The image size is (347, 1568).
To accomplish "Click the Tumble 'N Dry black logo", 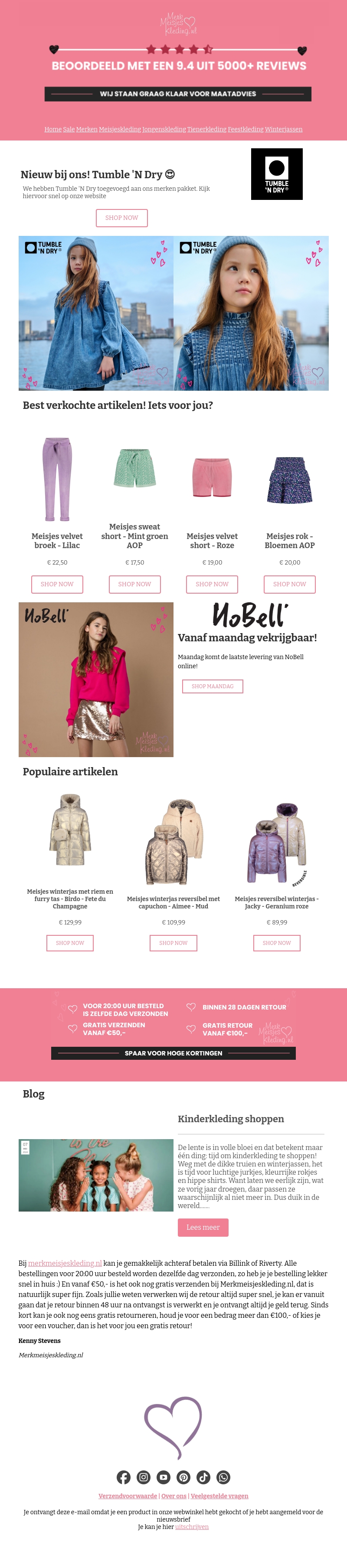I will tap(276, 174).
